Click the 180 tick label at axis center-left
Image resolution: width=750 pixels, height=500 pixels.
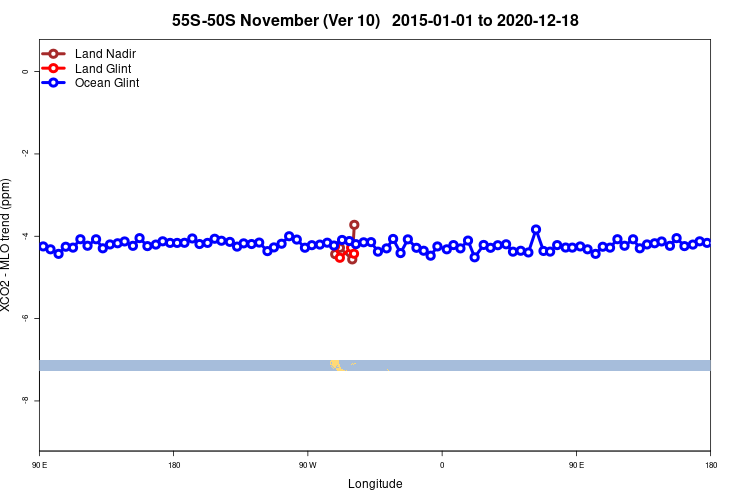(174, 465)
